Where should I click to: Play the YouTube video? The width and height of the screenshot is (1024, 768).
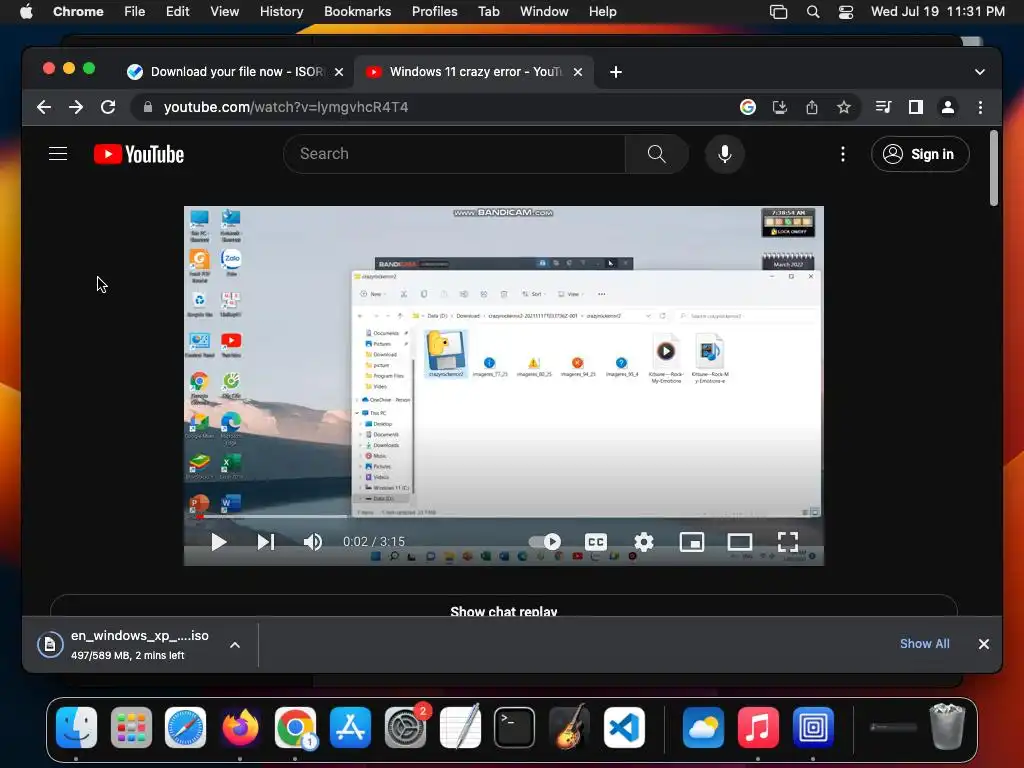point(218,542)
